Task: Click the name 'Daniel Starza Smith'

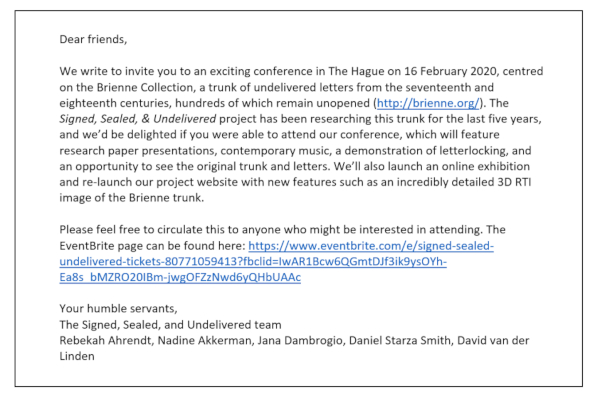Action: pos(400,341)
